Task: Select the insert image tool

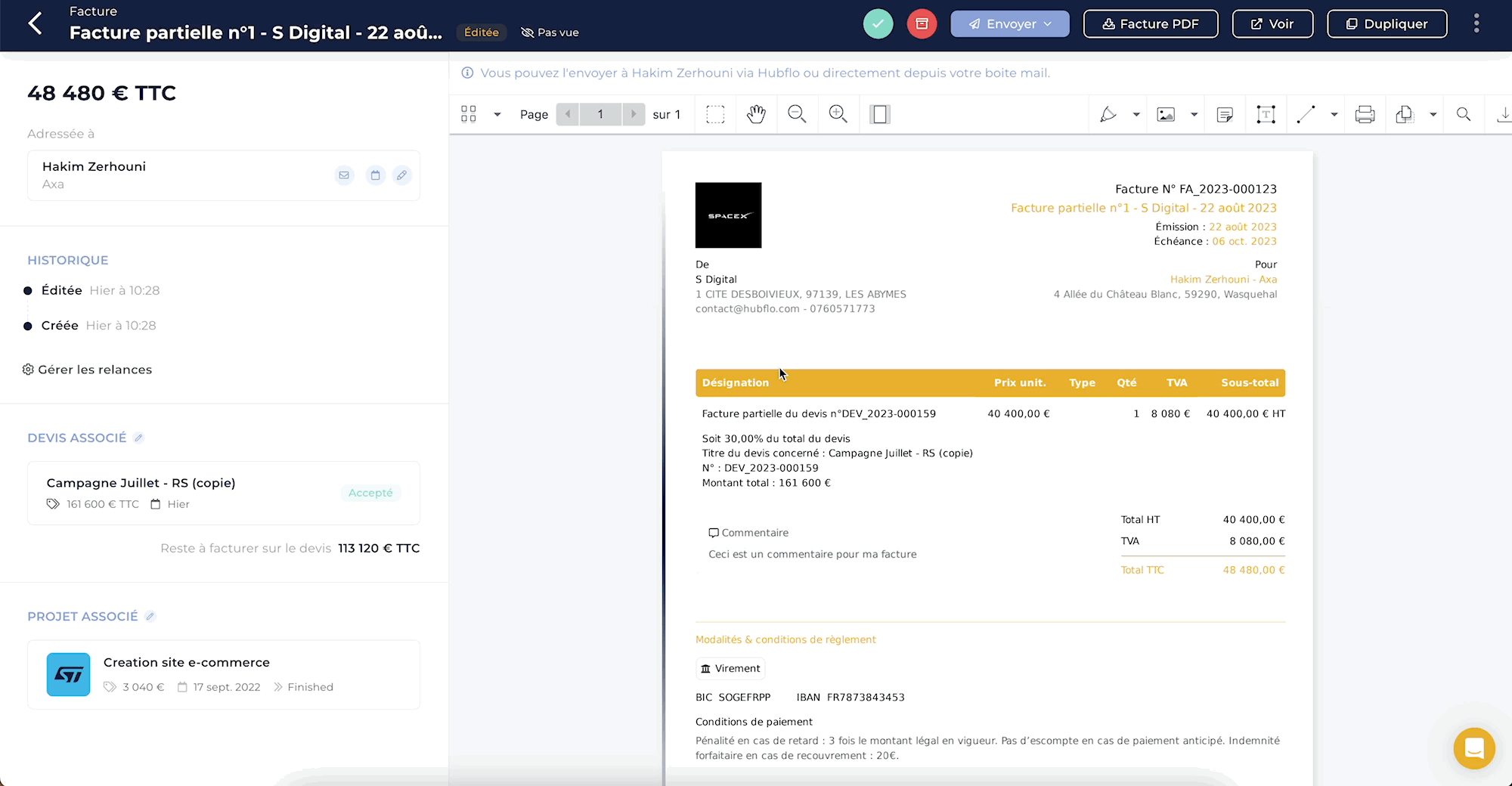Action: [1167, 114]
